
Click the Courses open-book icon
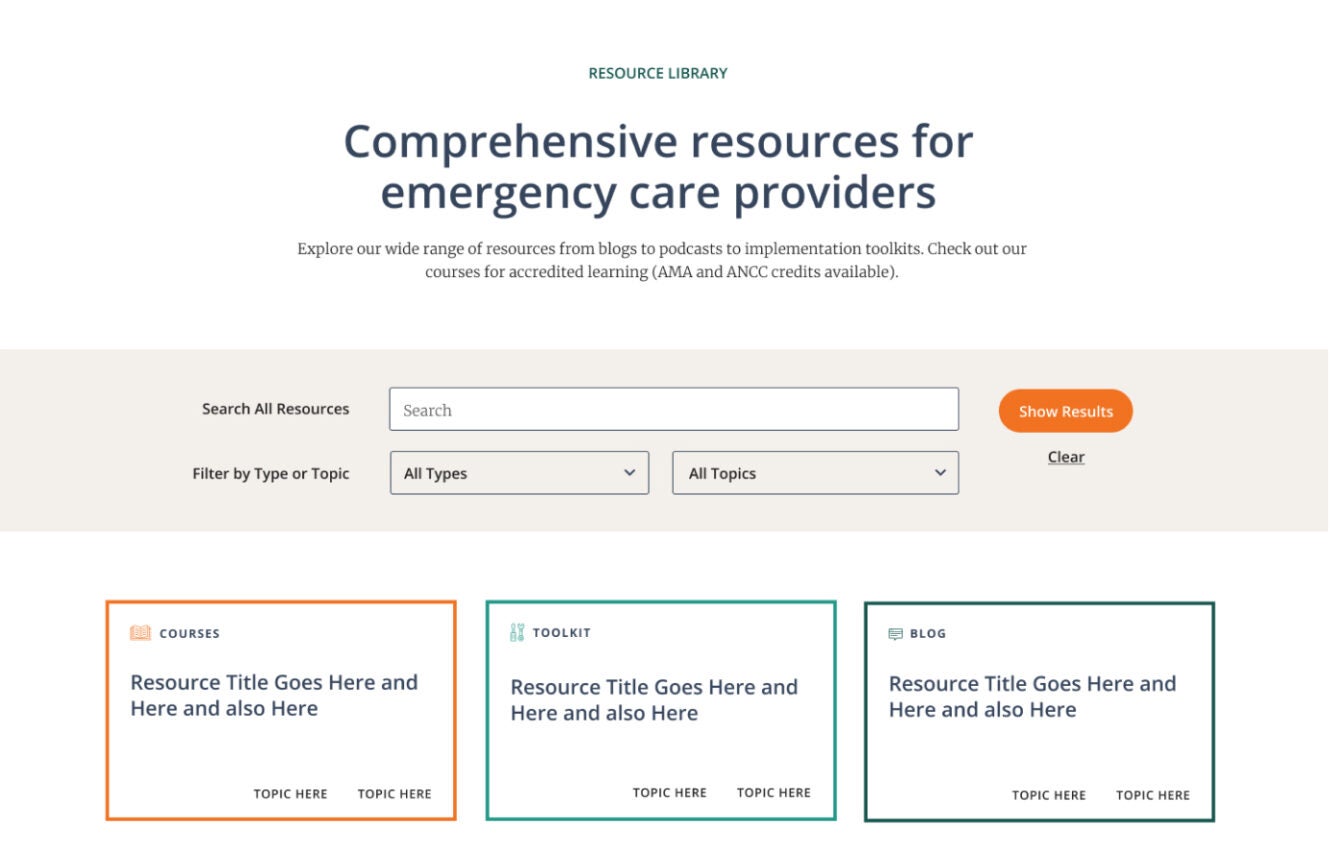click(x=140, y=632)
